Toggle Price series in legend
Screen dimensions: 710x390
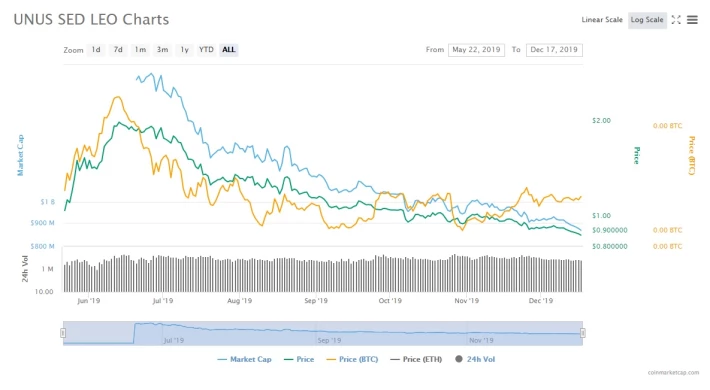[299, 359]
